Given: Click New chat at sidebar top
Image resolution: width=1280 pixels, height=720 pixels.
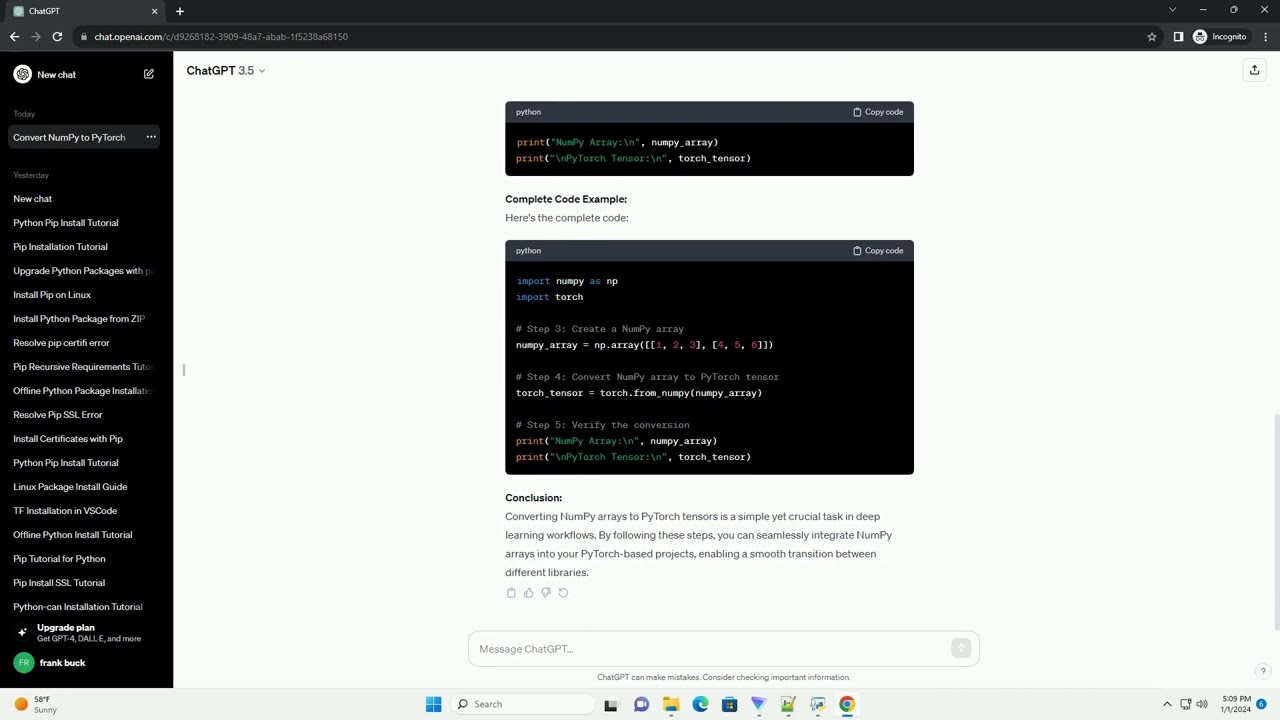Looking at the screenshot, I should tap(86, 74).
